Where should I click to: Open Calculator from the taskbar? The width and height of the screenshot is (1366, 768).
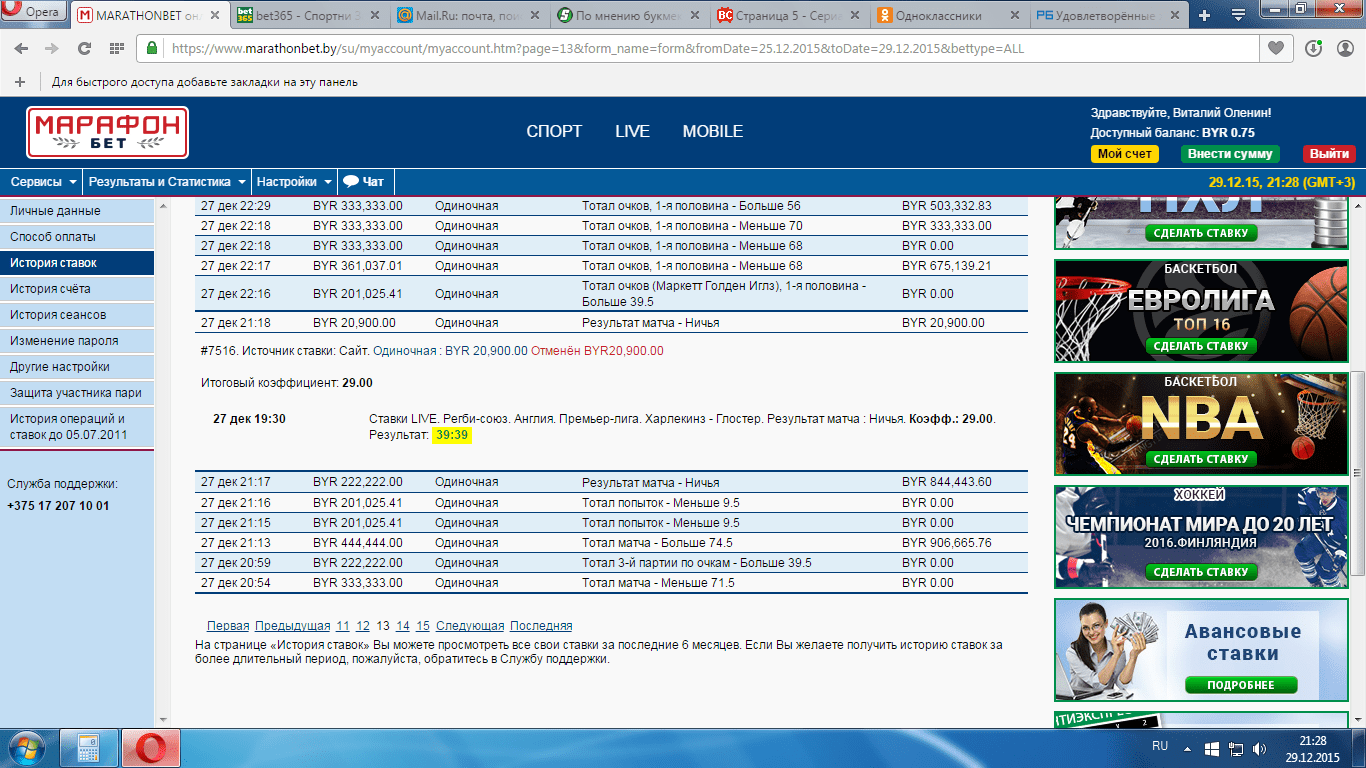(89, 748)
